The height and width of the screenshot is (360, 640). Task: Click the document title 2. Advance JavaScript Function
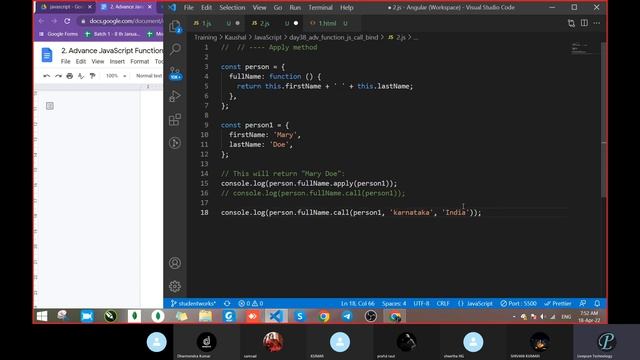click(112, 51)
